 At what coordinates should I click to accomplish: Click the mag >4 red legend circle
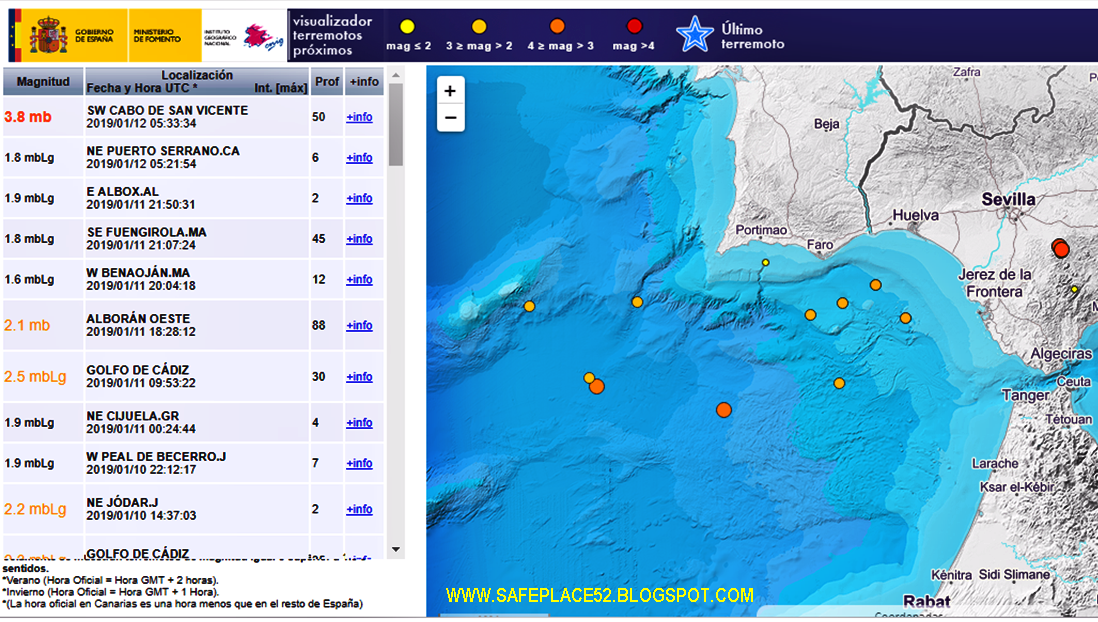coord(634,27)
